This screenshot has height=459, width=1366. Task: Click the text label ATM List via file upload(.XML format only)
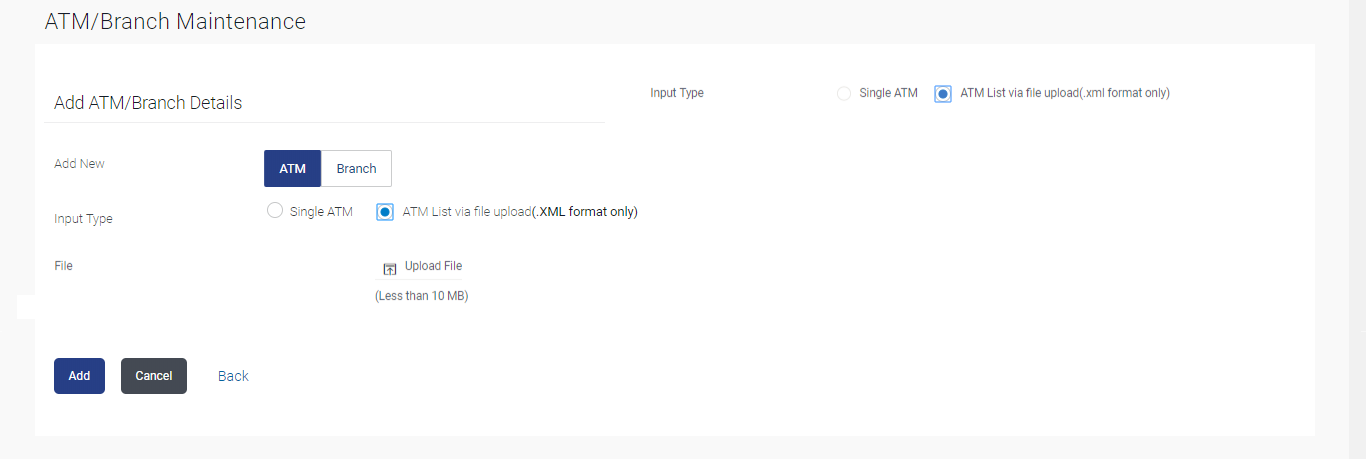tap(520, 212)
